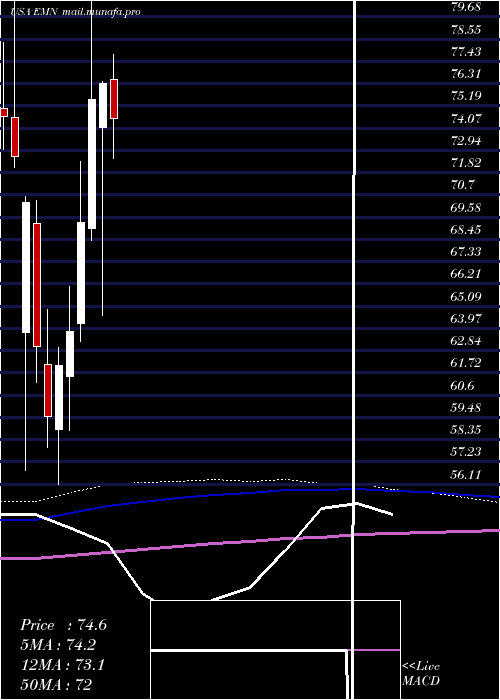Click the last red candlestick near 76

pyautogui.click(x=114, y=99)
